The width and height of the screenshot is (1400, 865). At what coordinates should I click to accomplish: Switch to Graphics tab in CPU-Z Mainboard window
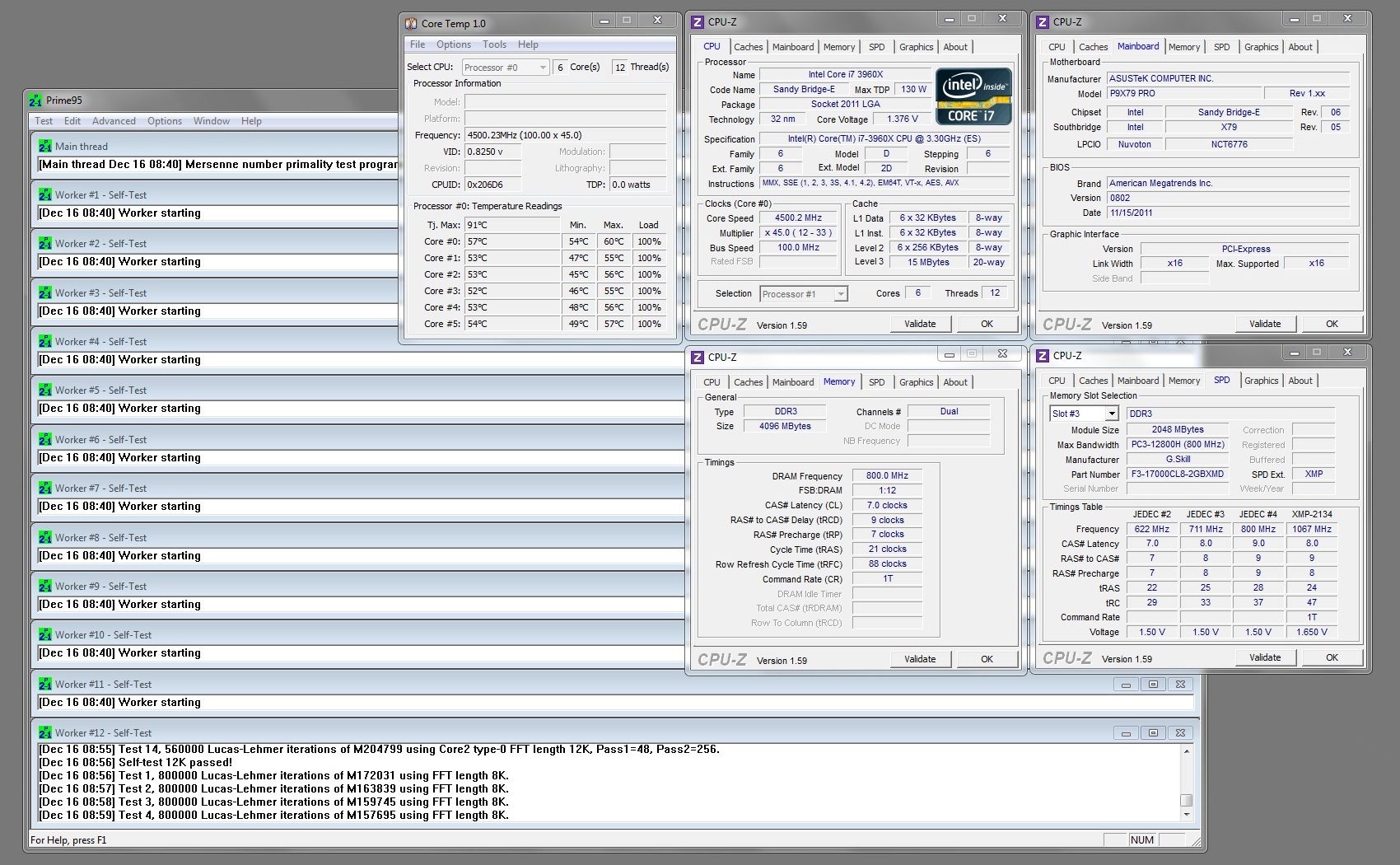click(x=1261, y=47)
